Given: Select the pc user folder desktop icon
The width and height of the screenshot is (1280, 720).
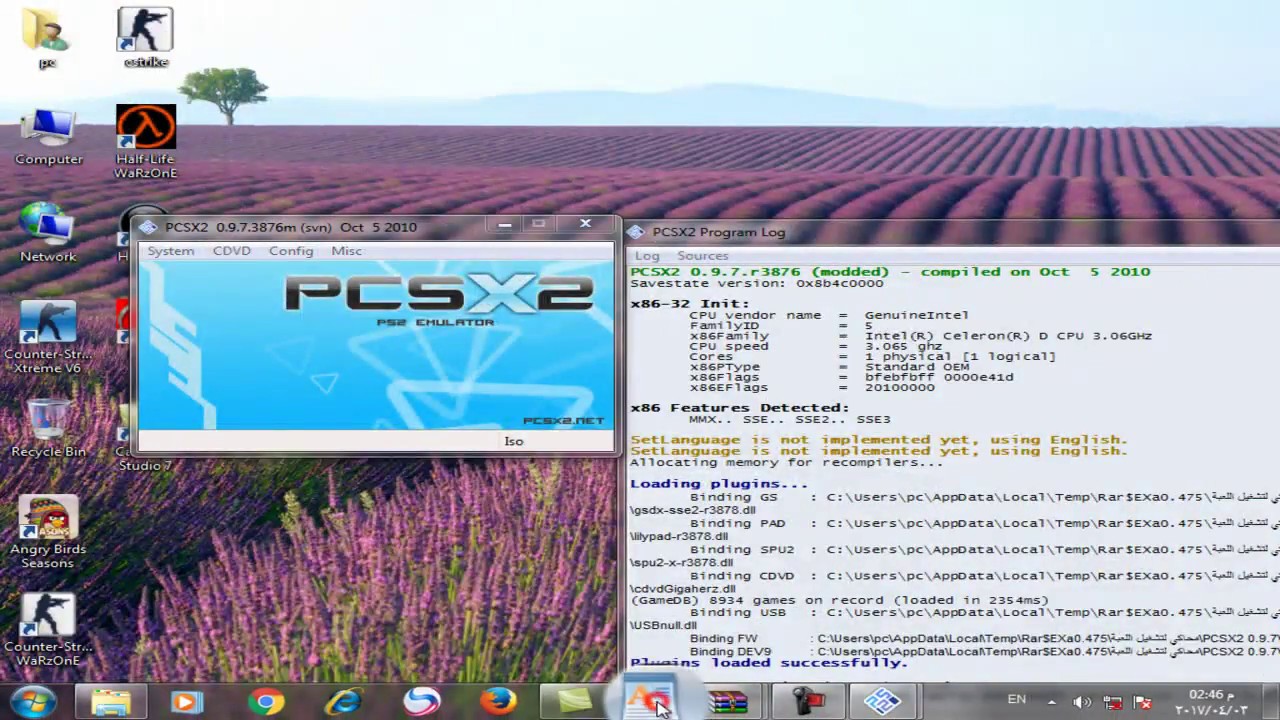Looking at the screenshot, I should (47, 38).
